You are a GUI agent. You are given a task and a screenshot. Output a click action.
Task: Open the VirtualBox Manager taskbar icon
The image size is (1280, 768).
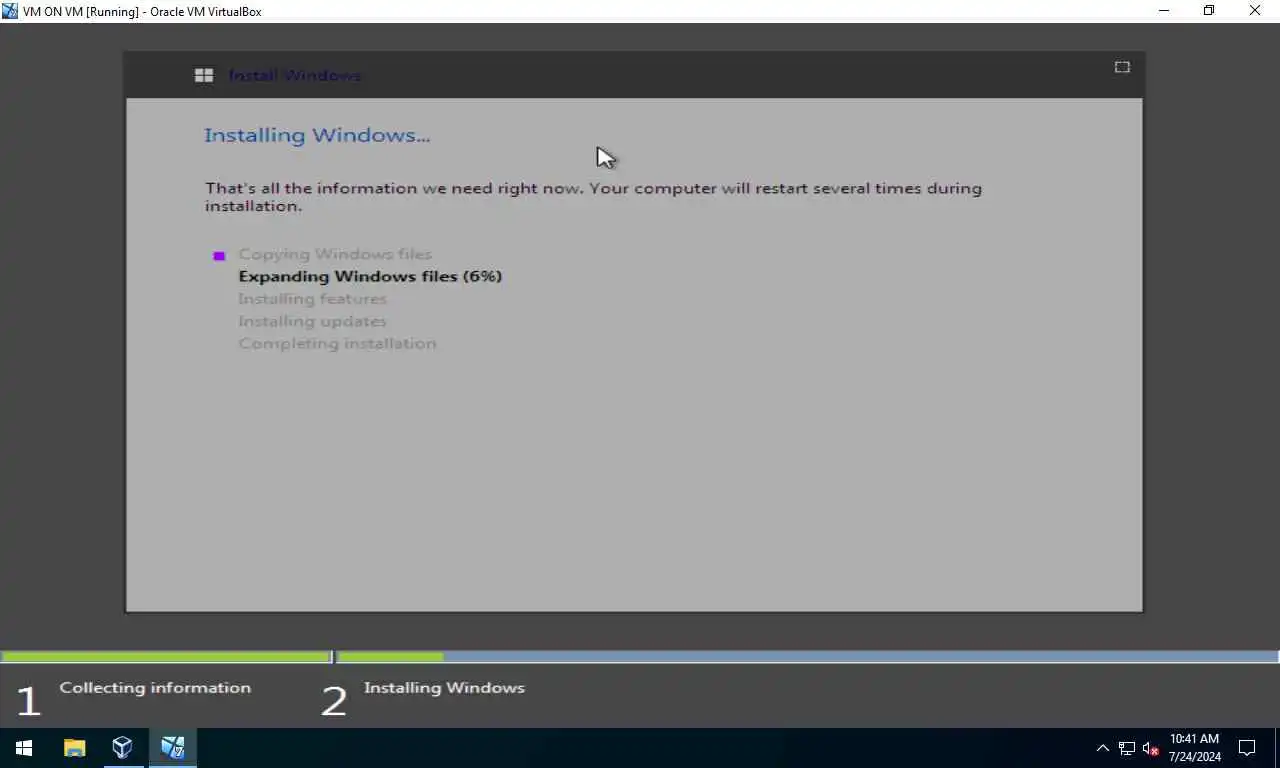pyautogui.click(x=122, y=748)
